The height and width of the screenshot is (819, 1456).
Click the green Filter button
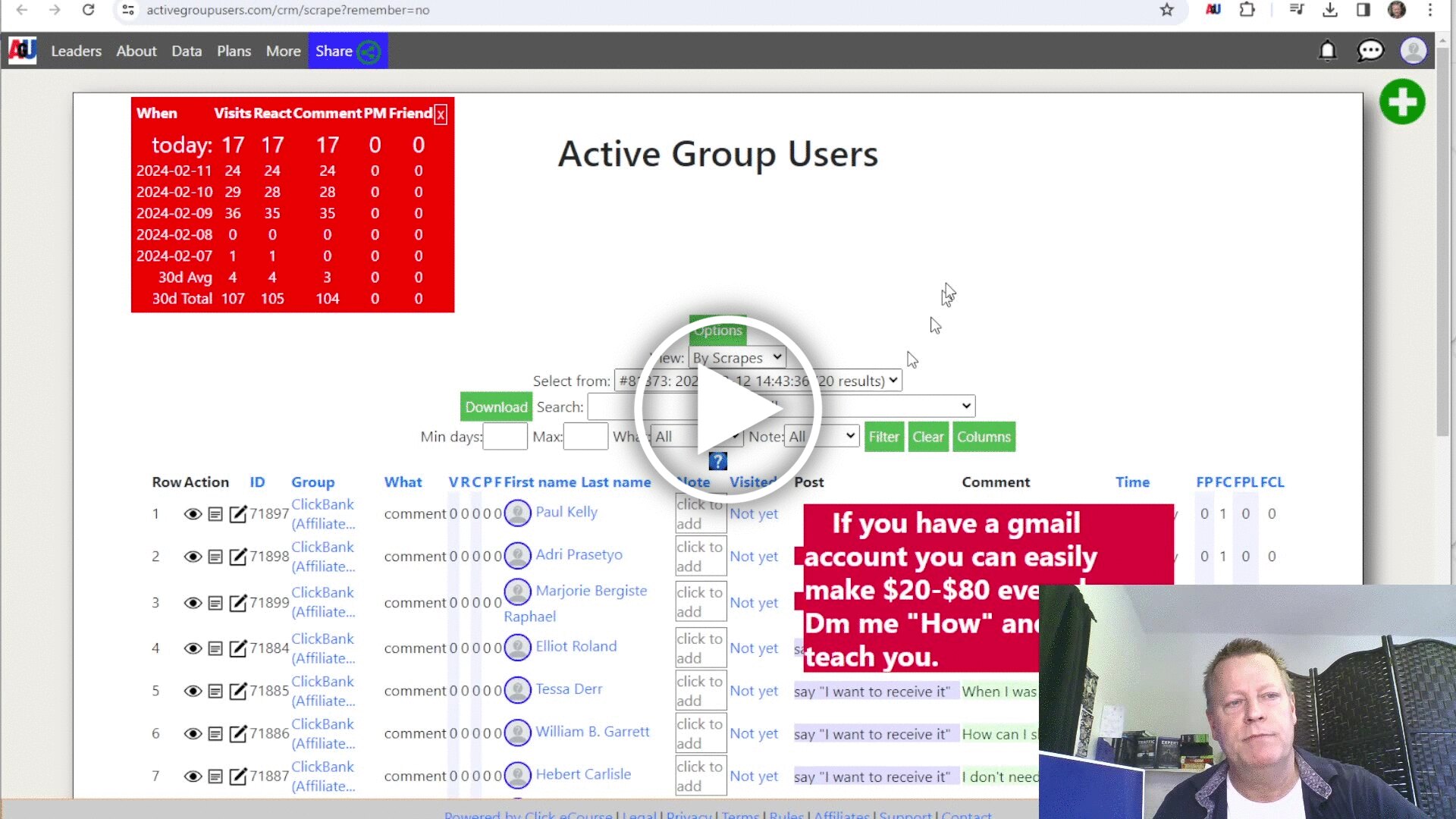coord(883,437)
